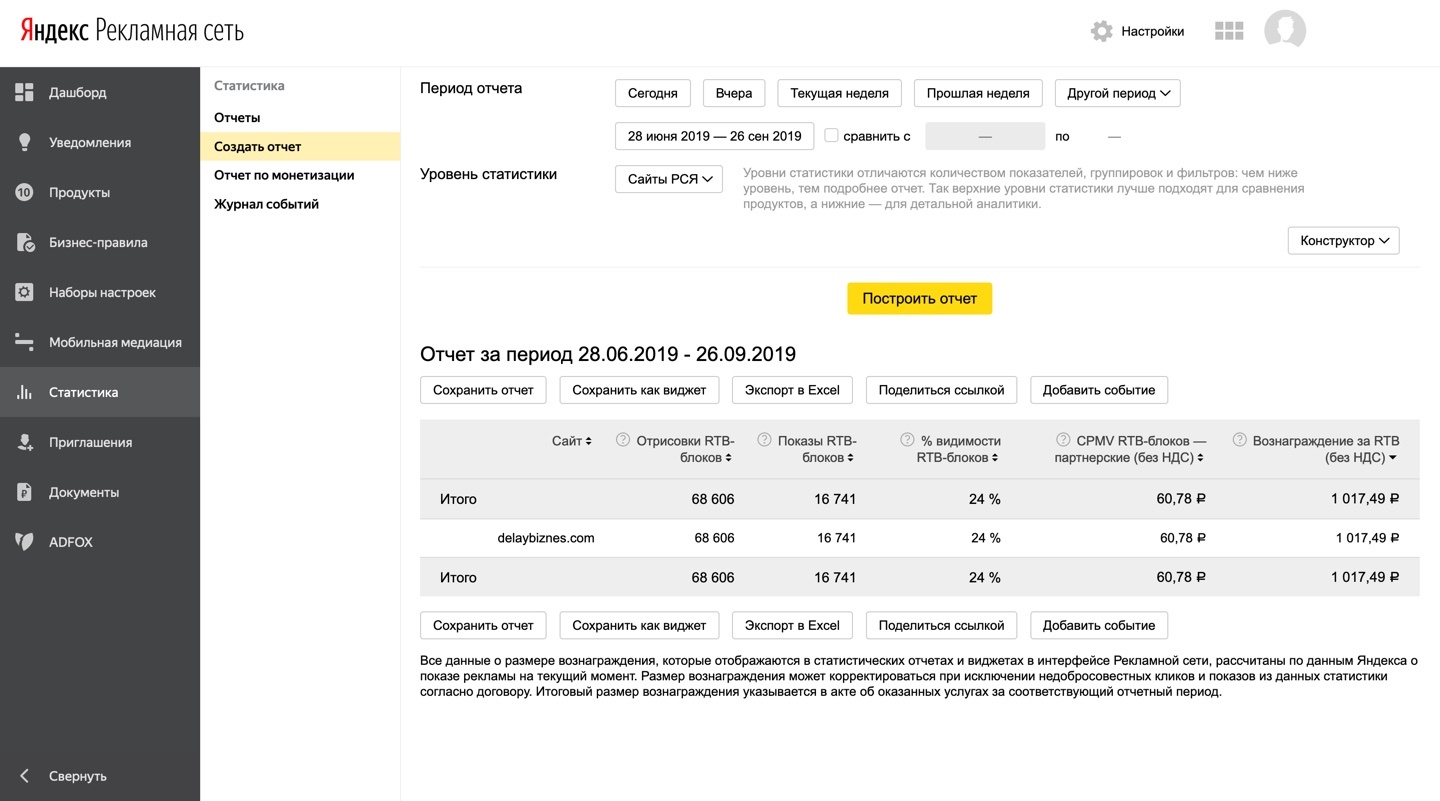Image resolution: width=1440 pixels, height=801 pixels.
Task: Click the Settings sets gear icon
Action: coord(25,292)
